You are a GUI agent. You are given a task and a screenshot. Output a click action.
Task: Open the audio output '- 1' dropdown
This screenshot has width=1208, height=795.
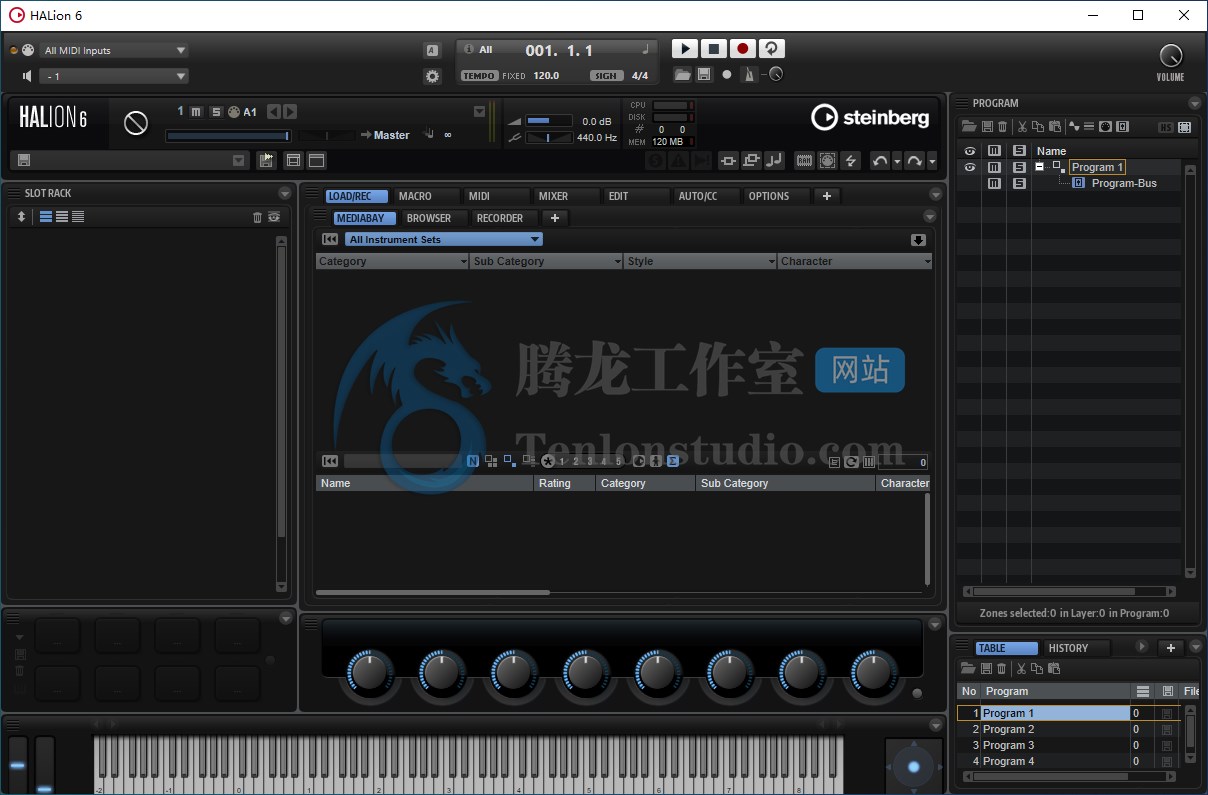pyautogui.click(x=112, y=76)
